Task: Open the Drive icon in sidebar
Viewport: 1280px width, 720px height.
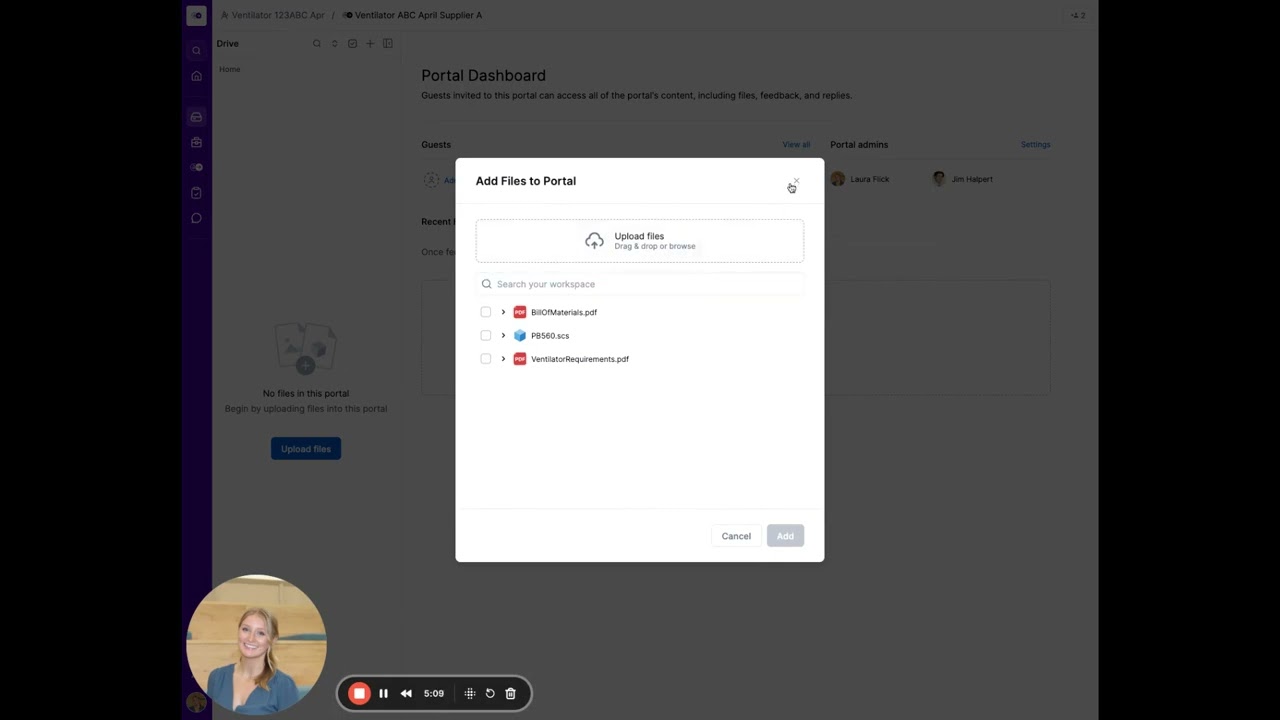Action: coord(196,117)
